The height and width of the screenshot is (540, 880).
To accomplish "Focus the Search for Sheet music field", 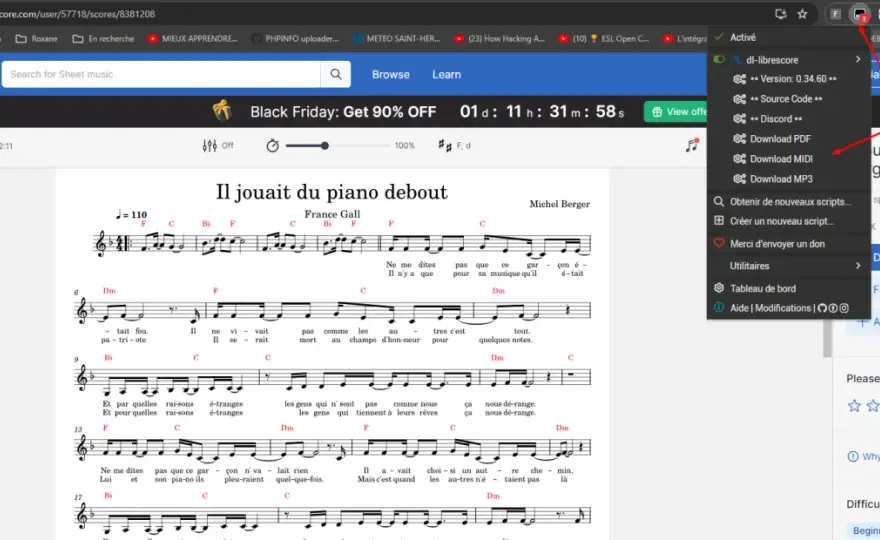I will 161,74.
